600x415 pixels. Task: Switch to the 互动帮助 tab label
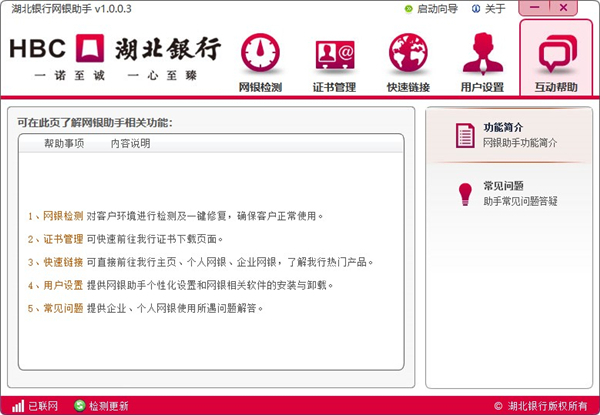(556, 87)
